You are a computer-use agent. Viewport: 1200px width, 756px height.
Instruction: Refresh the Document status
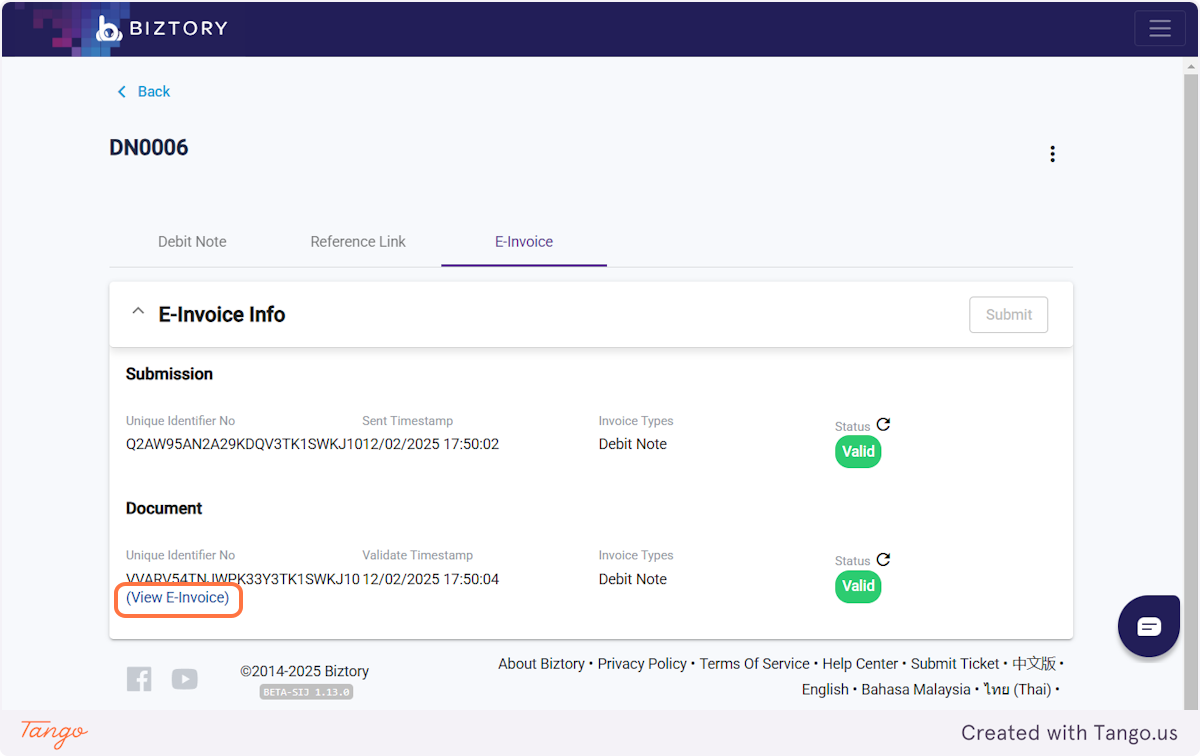[883, 560]
